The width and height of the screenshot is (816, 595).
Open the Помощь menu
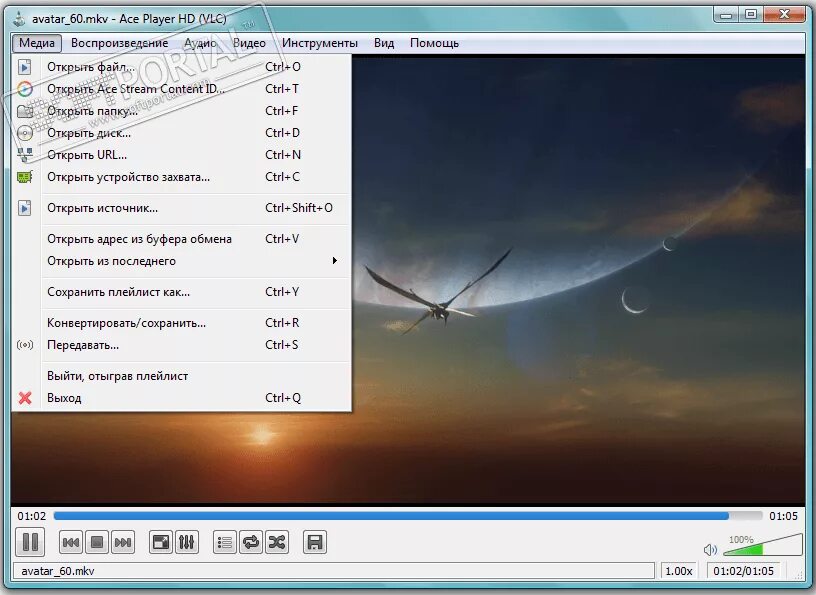point(434,43)
